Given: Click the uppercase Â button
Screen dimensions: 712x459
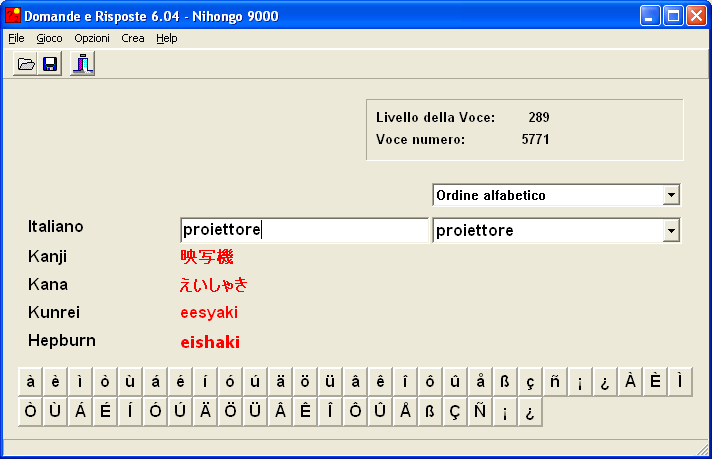Looking at the screenshot, I should click(x=280, y=412).
